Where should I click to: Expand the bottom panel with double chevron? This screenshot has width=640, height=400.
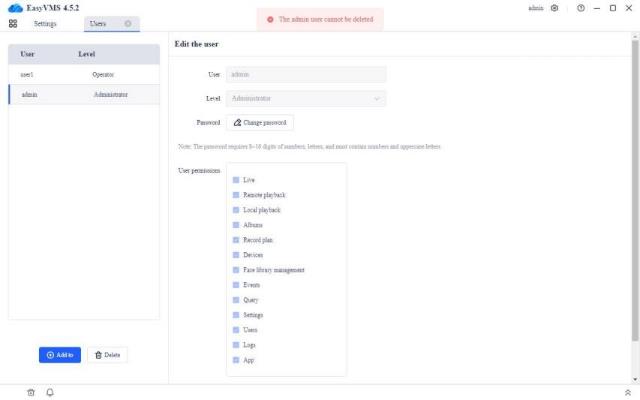coord(627,392)
